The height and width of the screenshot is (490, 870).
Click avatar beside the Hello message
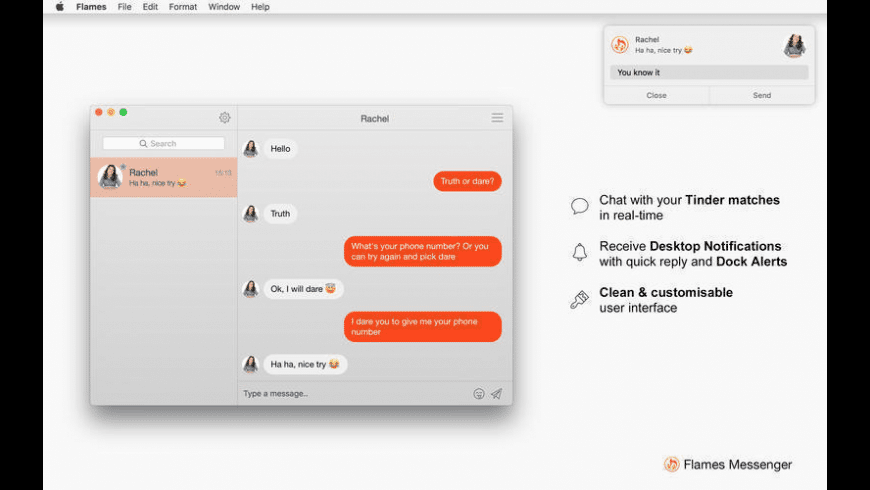click(251, 149)
